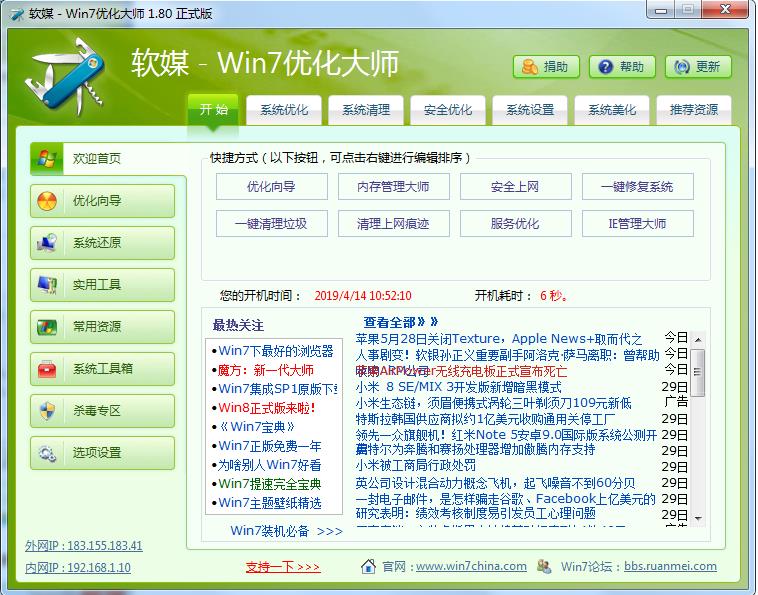Viewport: 758px width, 595px height.
Task: Click the 支持一下>>> link
Action: click(x=283, y=566)
